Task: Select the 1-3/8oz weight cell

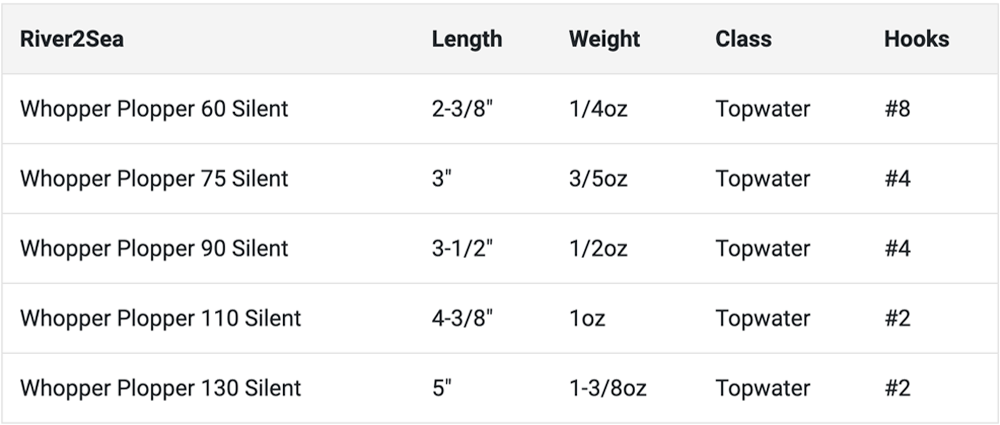Action: pyautogui.click(x=607, y=388)
